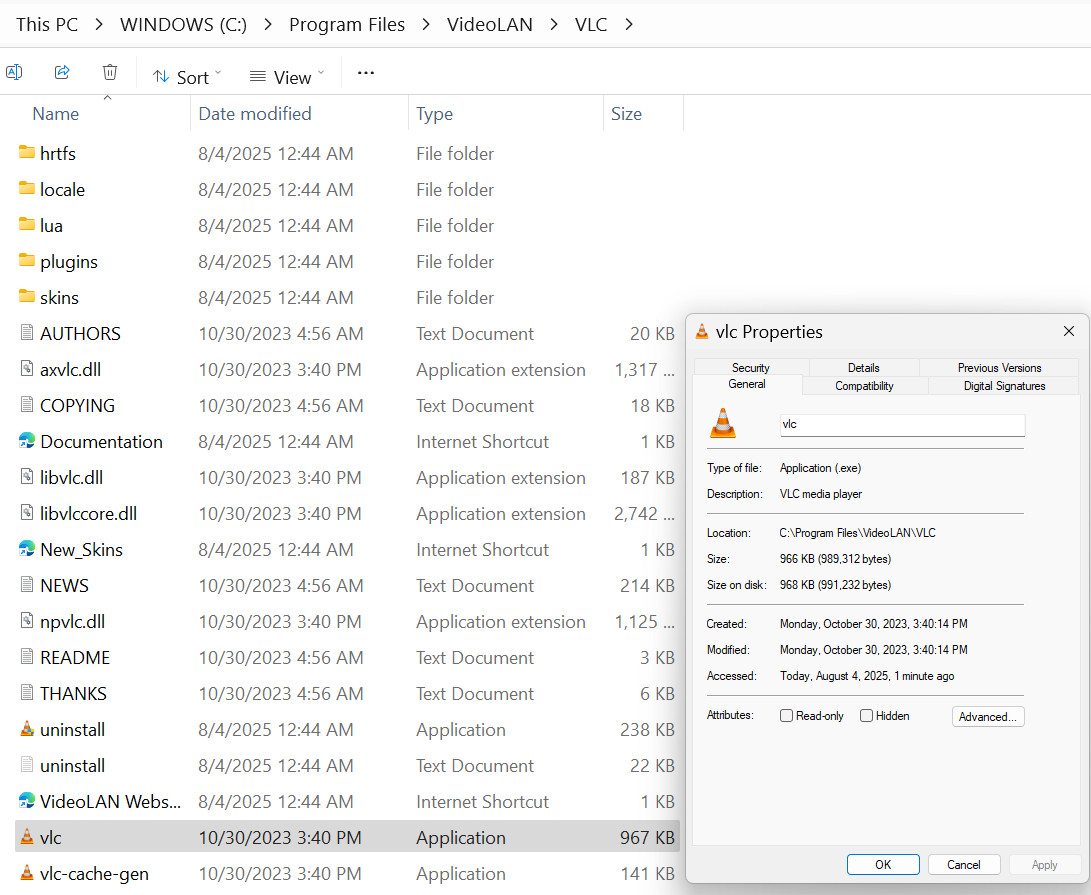Open the Sort dropdown menu
This screenshot has width=1091, height=895.
186,77
